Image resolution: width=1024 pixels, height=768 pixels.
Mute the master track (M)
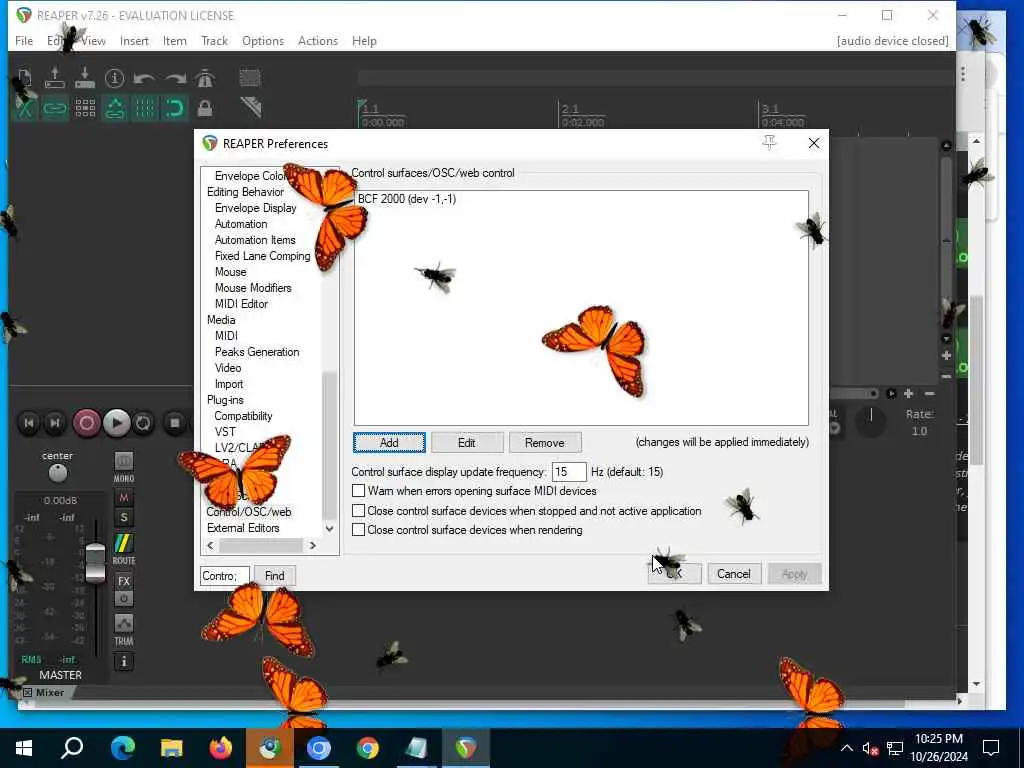click(x=123, y=498)
